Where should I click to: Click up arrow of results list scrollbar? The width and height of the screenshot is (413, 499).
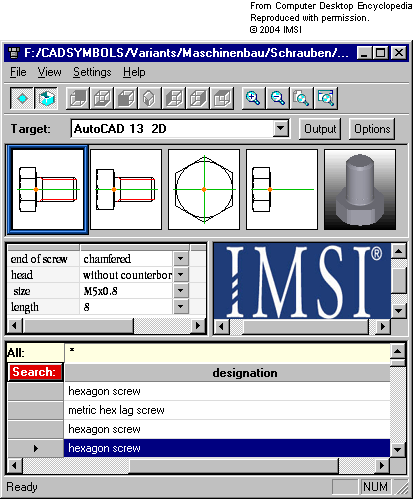click(x=398, y=351)
